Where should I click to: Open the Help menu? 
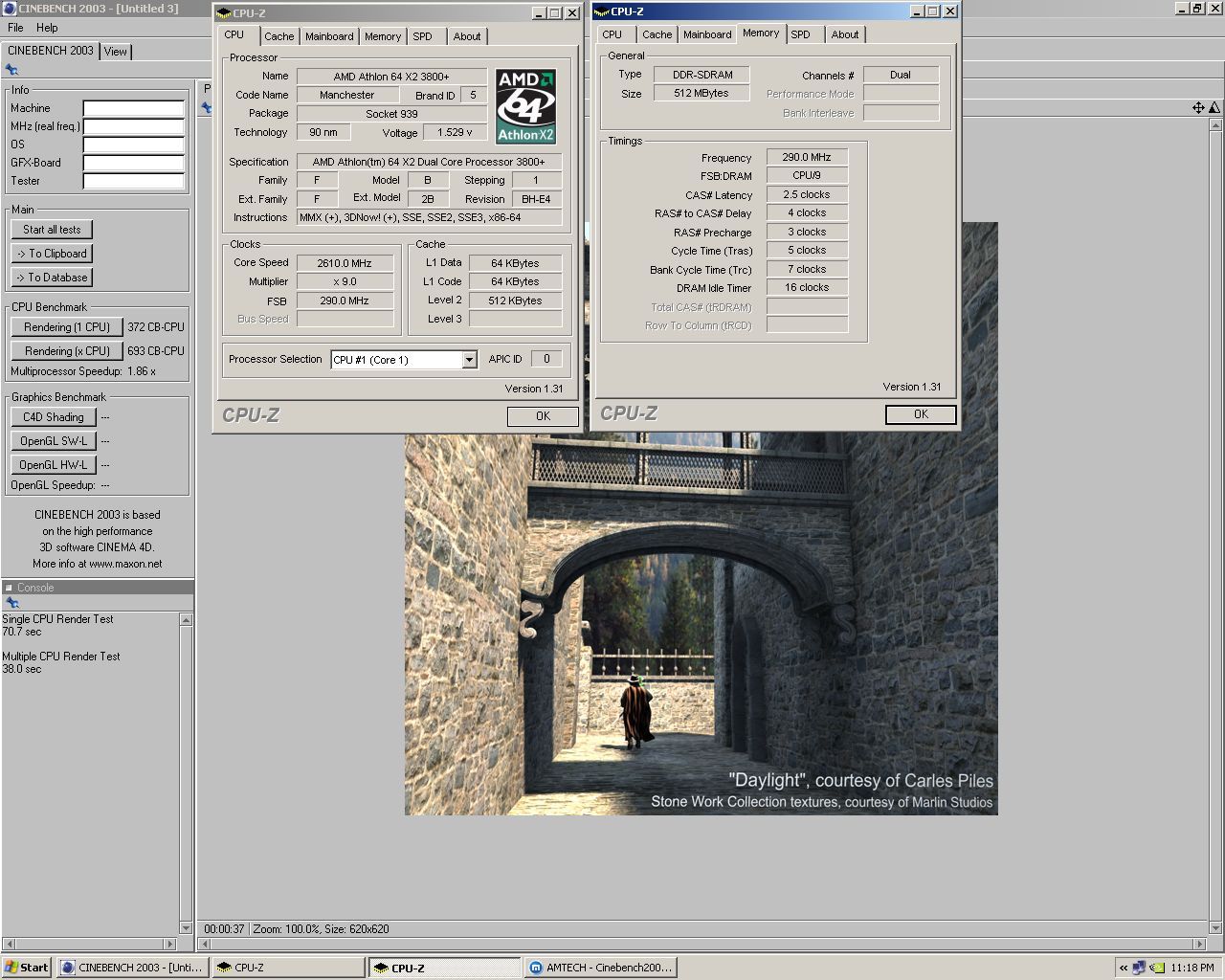point(47,28)
